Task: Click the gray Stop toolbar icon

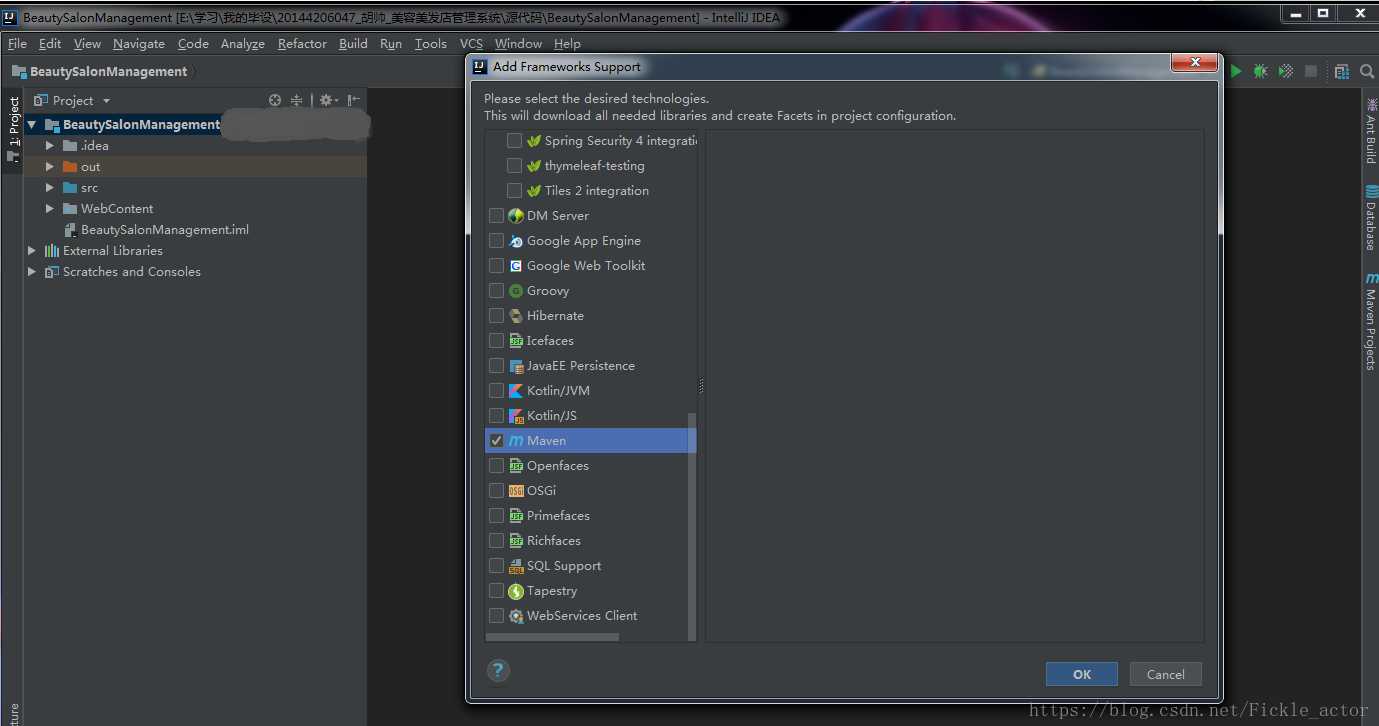Action: pos(1311,71)
